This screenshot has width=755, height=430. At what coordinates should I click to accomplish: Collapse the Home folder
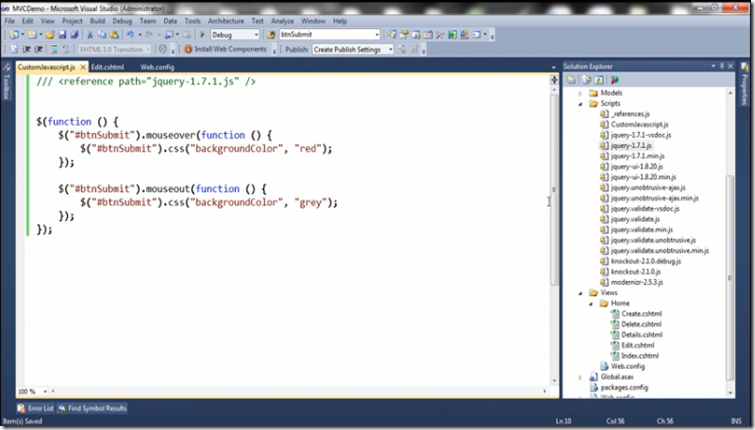click(x=591, y=303)
